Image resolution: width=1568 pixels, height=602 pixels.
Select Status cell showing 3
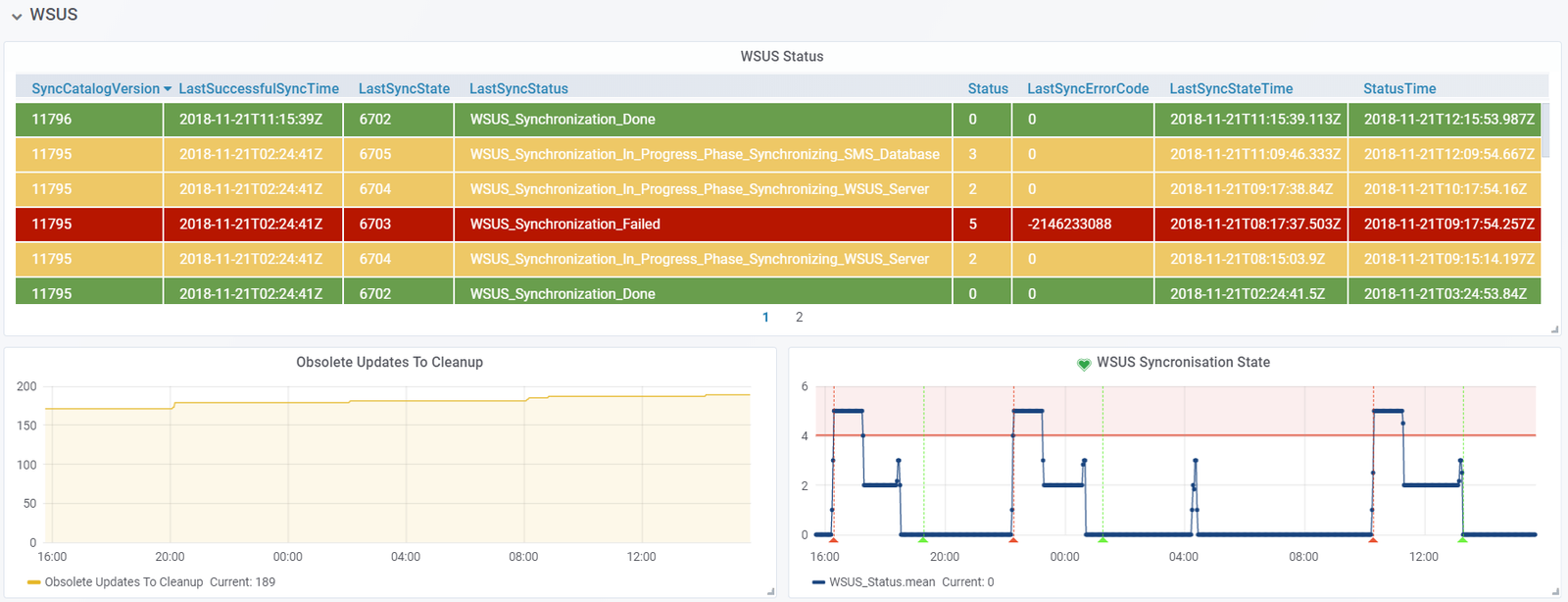point(982,155)
